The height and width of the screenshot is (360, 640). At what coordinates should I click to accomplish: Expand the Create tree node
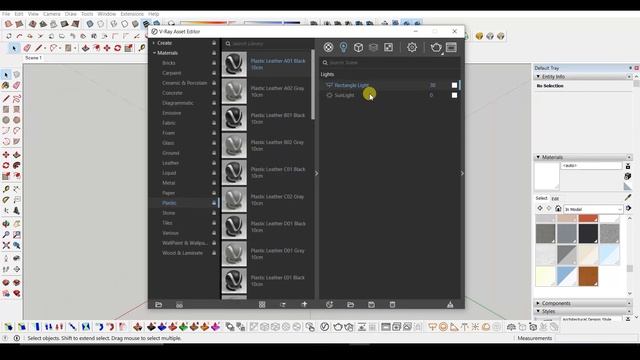tap(154, 43)
